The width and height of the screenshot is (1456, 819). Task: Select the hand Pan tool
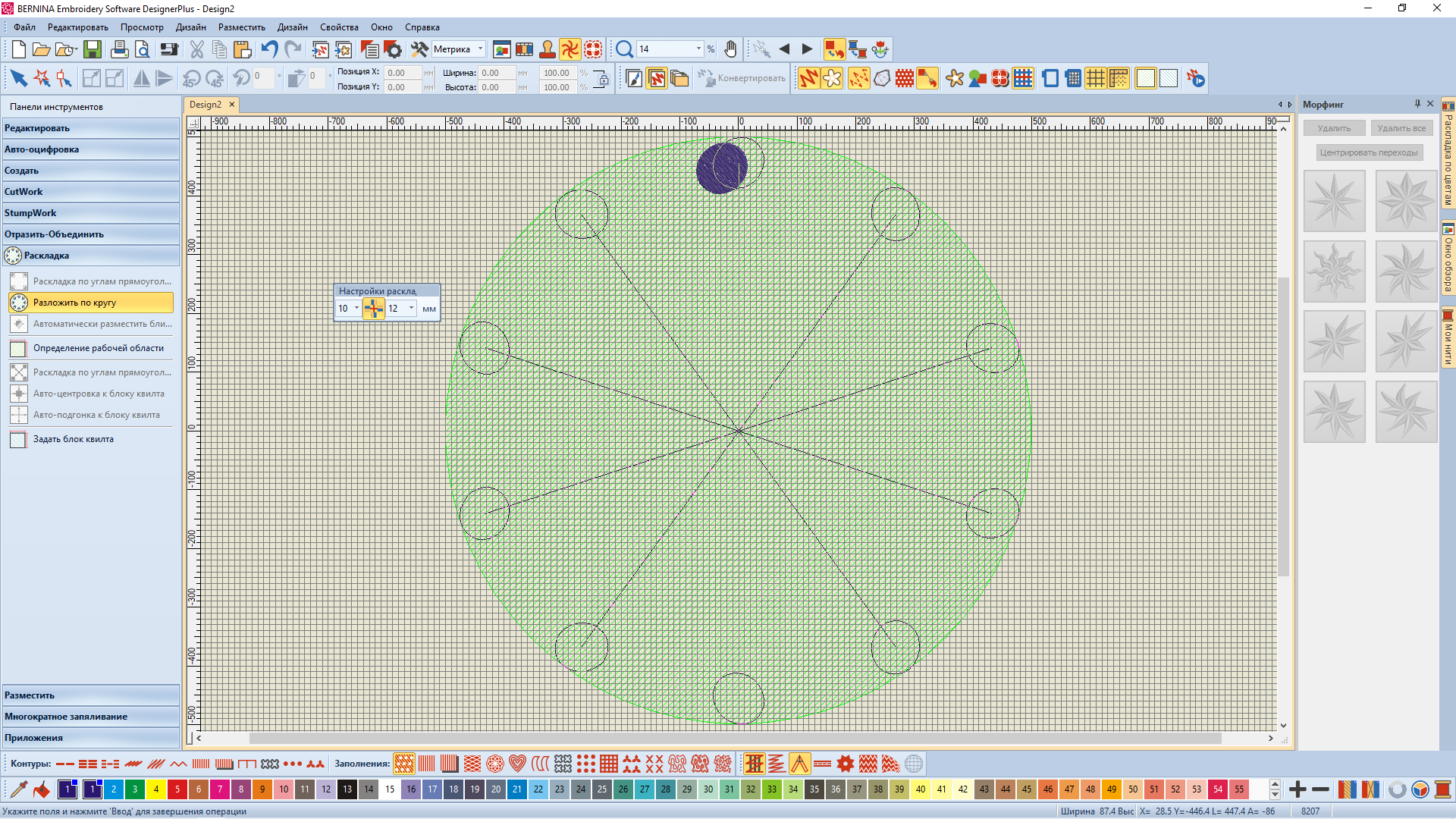click(730, 50)
